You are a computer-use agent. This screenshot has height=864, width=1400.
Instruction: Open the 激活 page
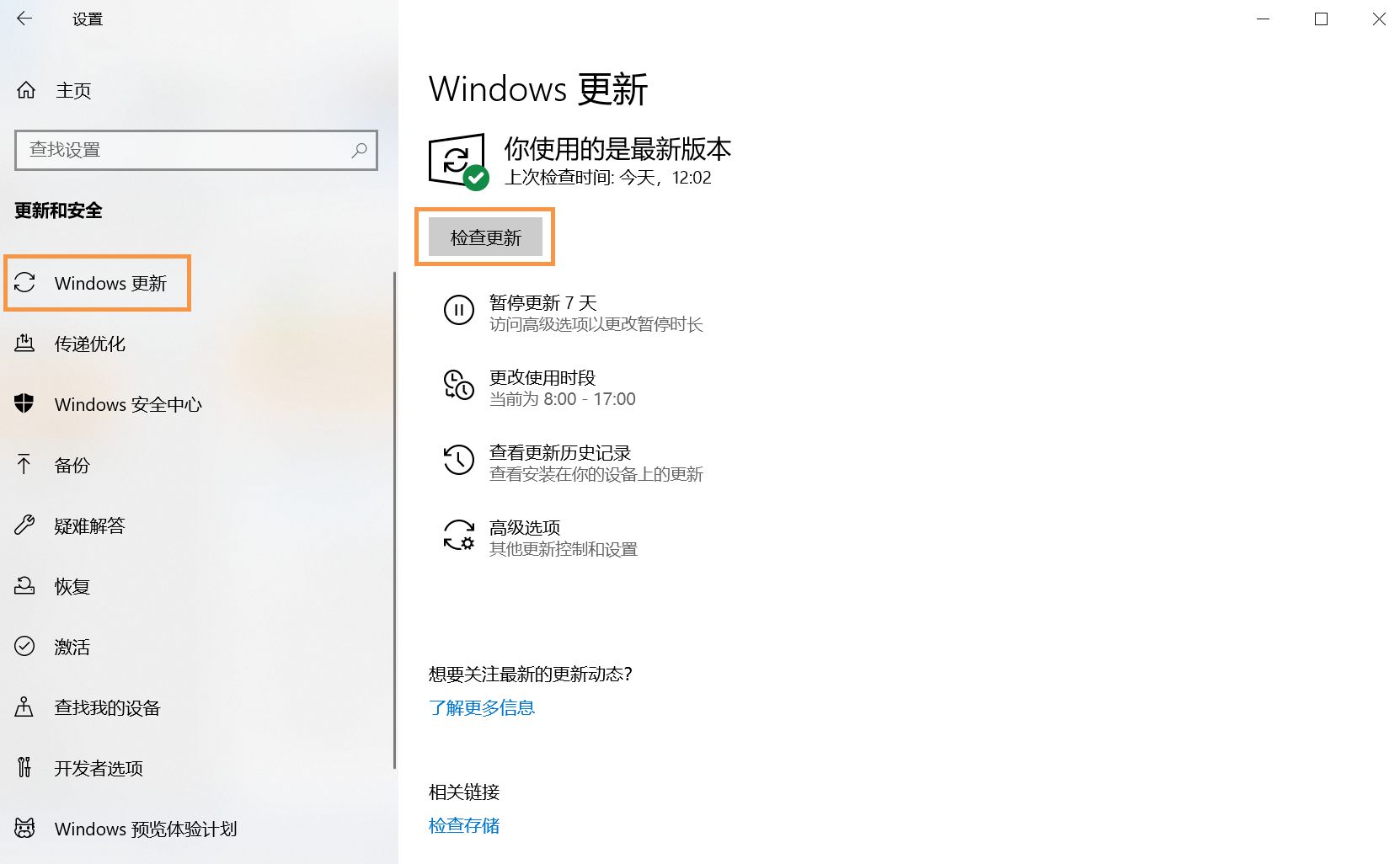72,647
